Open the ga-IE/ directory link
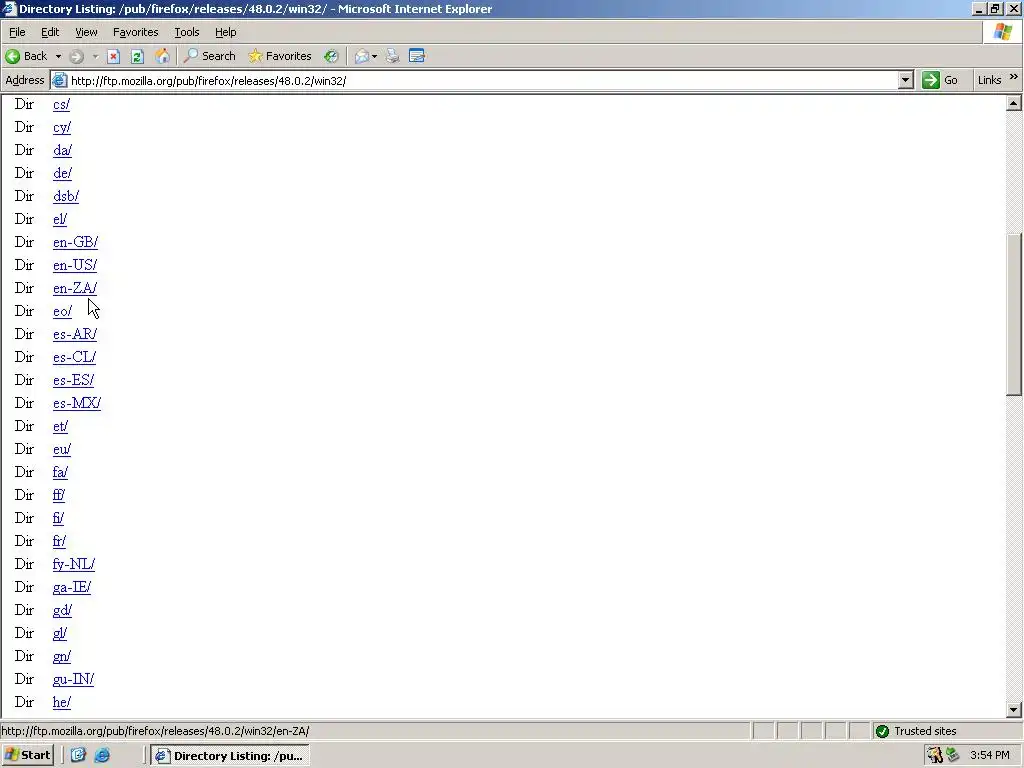The height and width of the screenshot is (768, 1024). click(72, 587)
